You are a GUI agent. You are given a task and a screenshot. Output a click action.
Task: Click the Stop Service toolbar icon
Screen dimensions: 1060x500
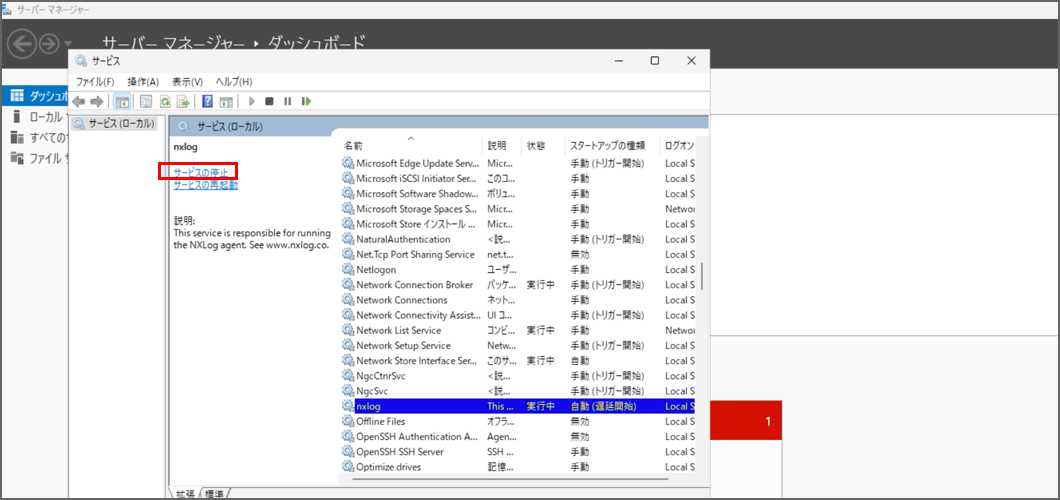tap(269, 101)
